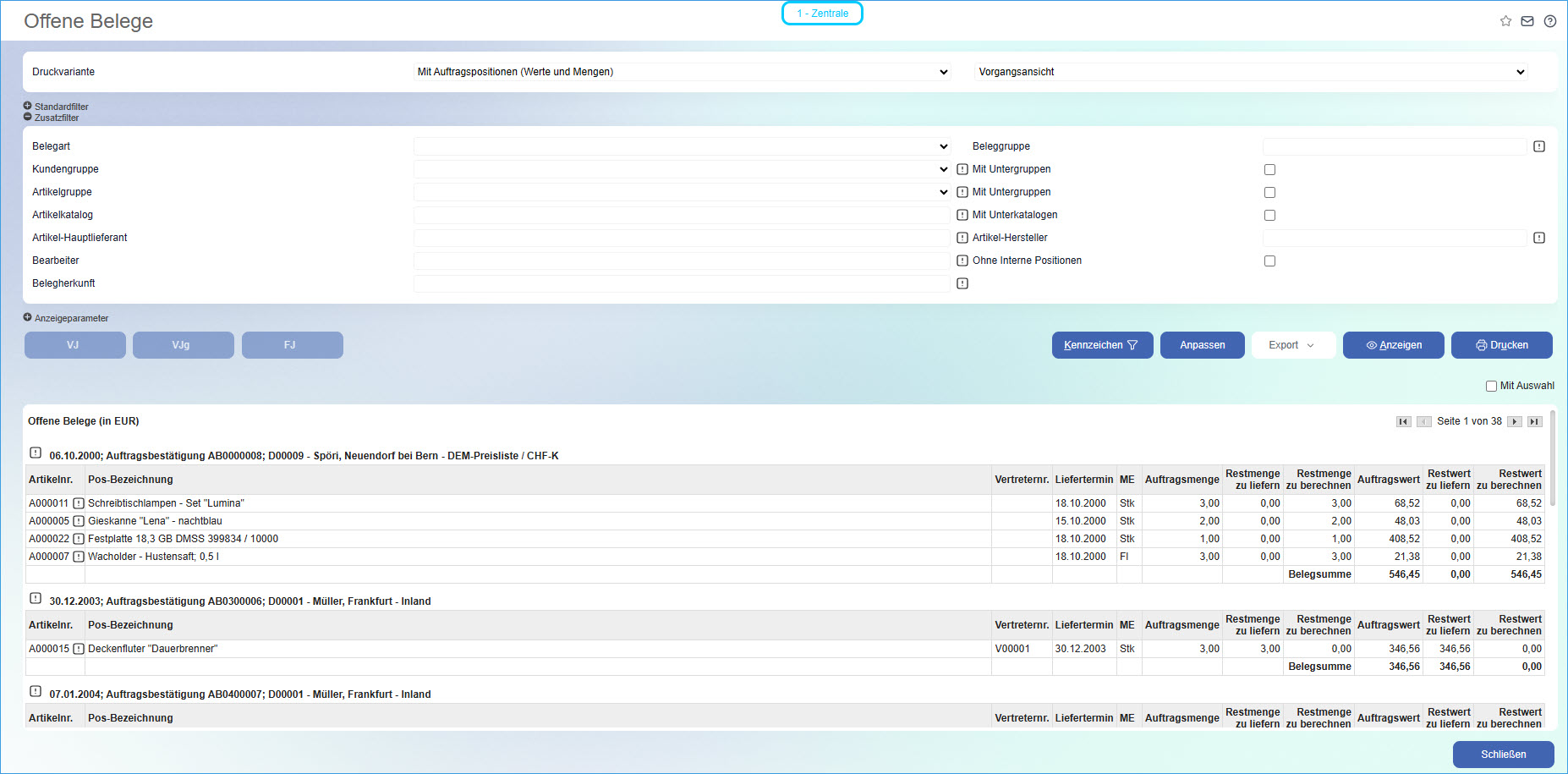Viewport: 1568px width, 774px height.
Task: Open lookup icon beside Artikel-Hersteller field
Action: [1539, 238]
